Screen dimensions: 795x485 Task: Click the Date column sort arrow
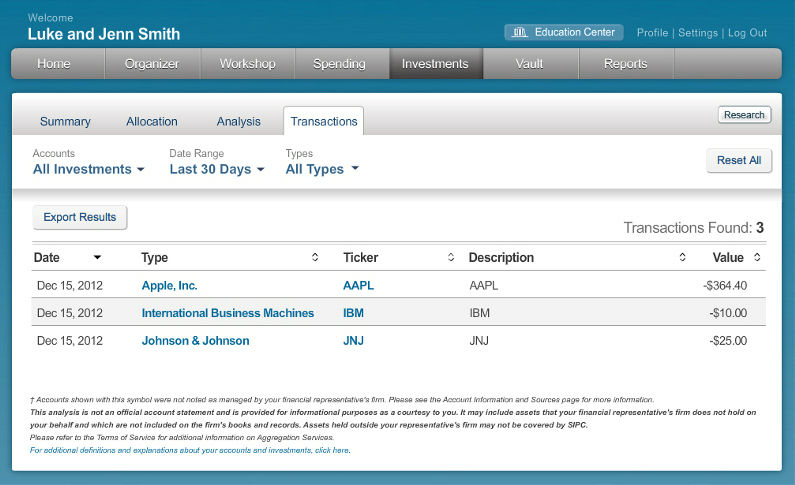[97, 257]
